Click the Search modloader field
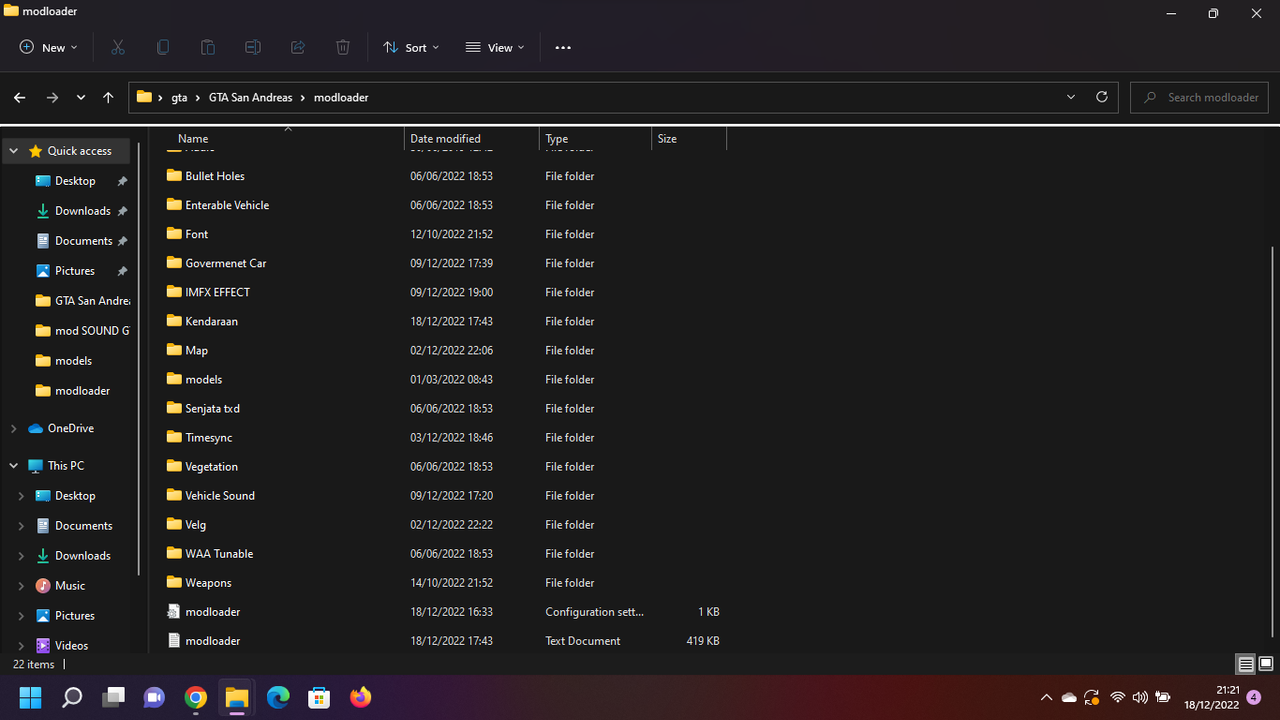Viewport: 1280px width, 720px height. pos(1199,97)
